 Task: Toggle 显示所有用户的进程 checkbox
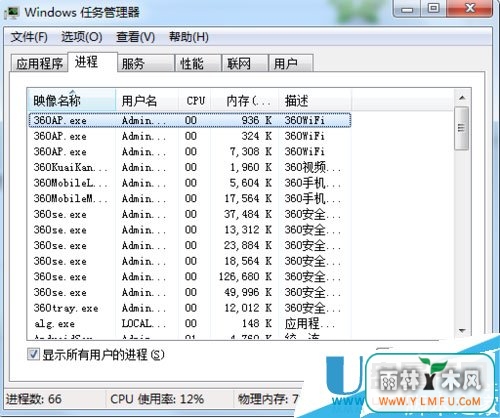point(33,354)
